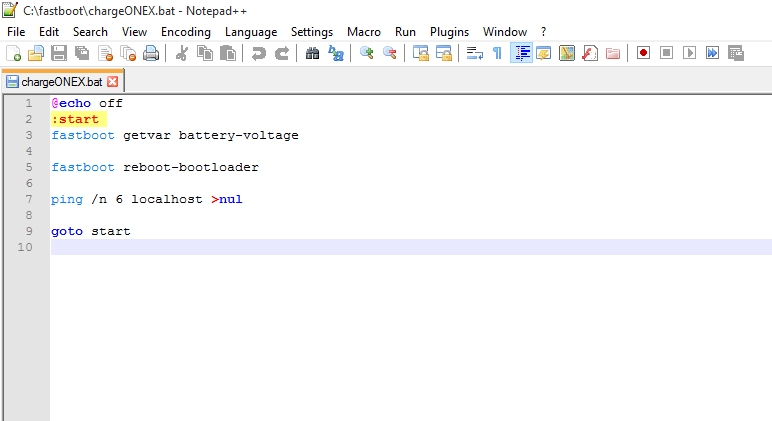
Task: Open the Encoding menu
Action: tap(186, 32)
